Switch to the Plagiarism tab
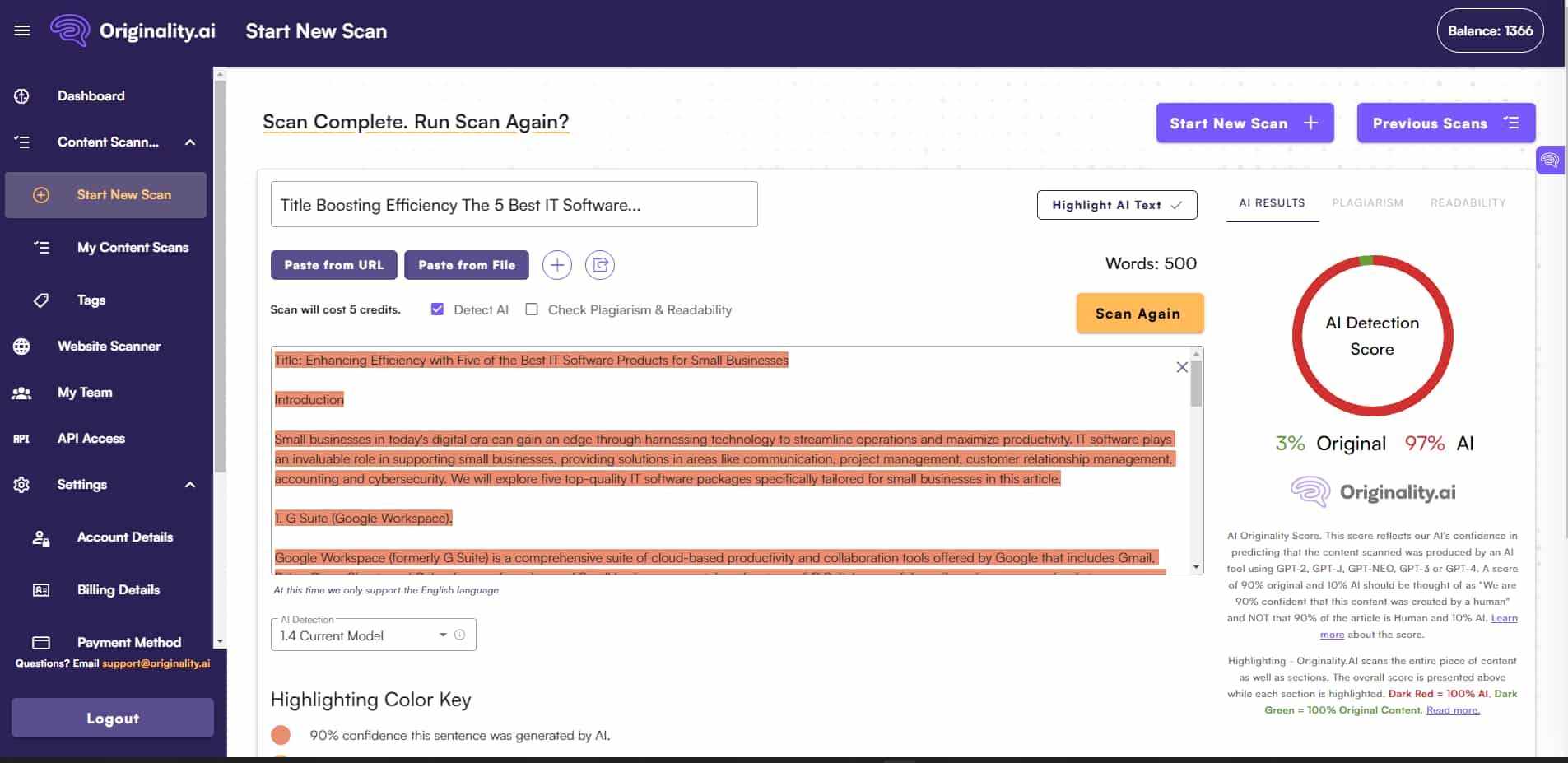The width and height of the screenshot is (1568, 763). pos(1368,203)
